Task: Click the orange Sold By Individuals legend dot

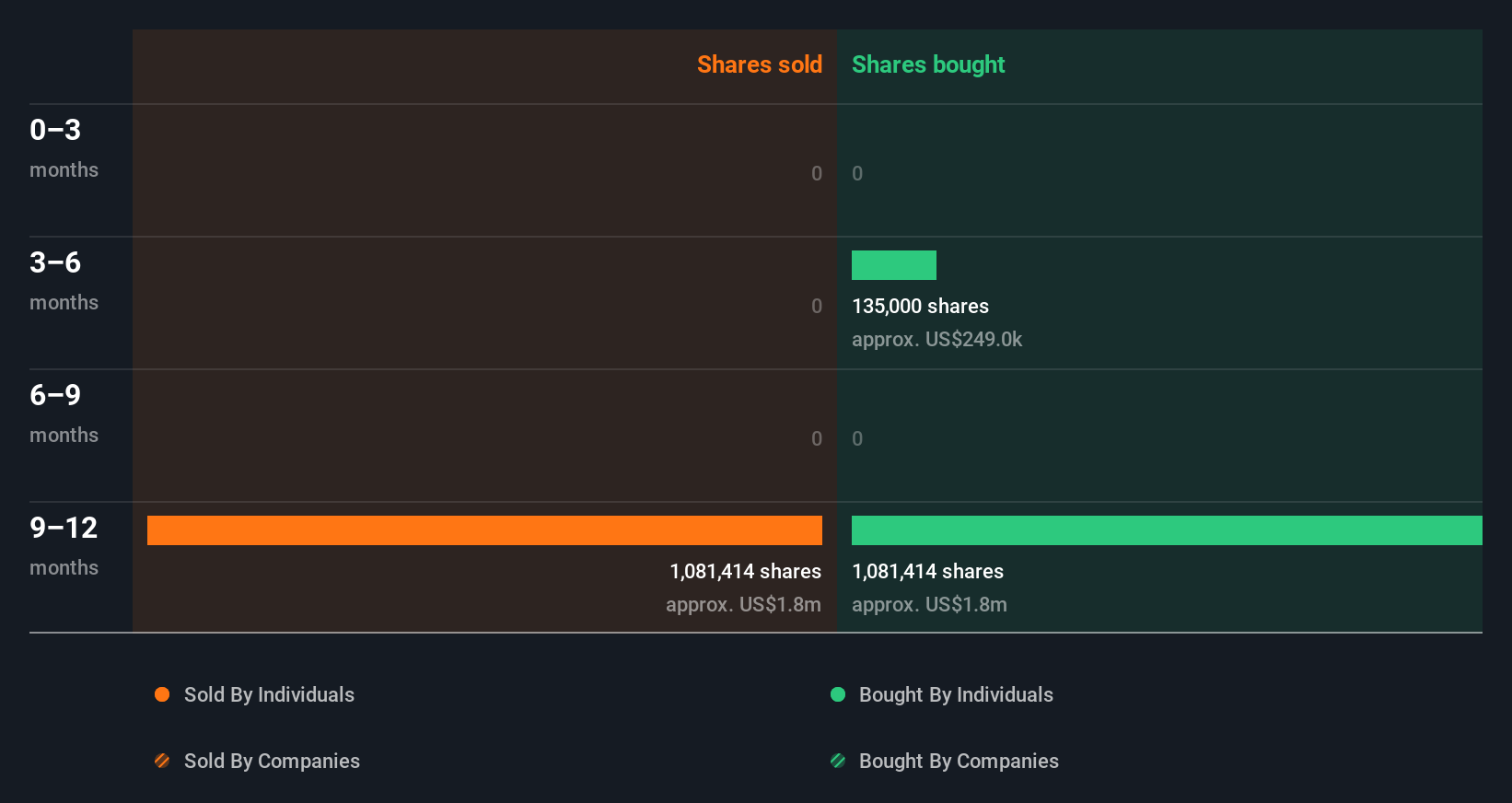Action: (x=162, y=694)
